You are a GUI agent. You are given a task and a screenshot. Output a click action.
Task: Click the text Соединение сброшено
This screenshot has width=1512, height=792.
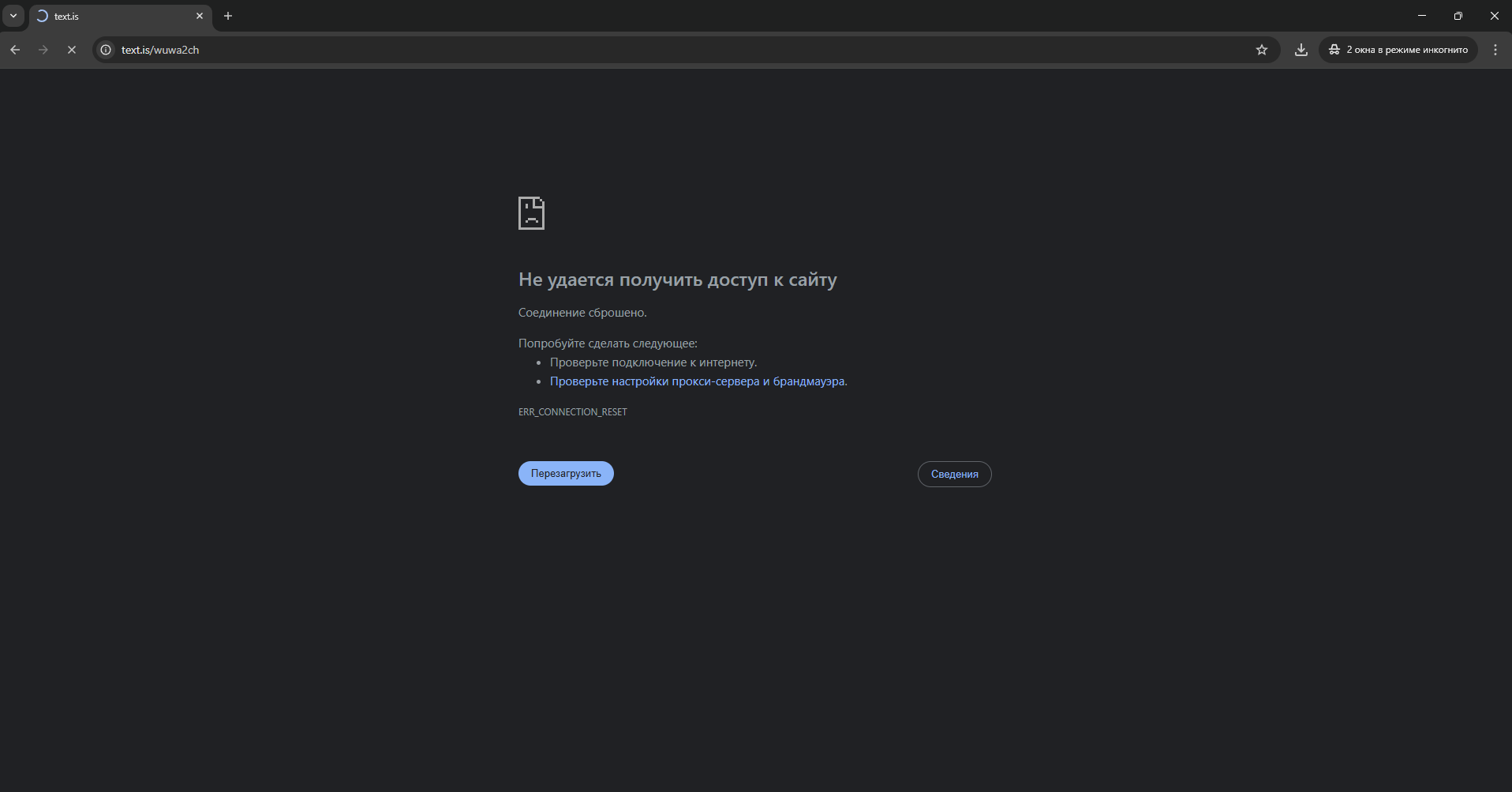pos(582,313)
